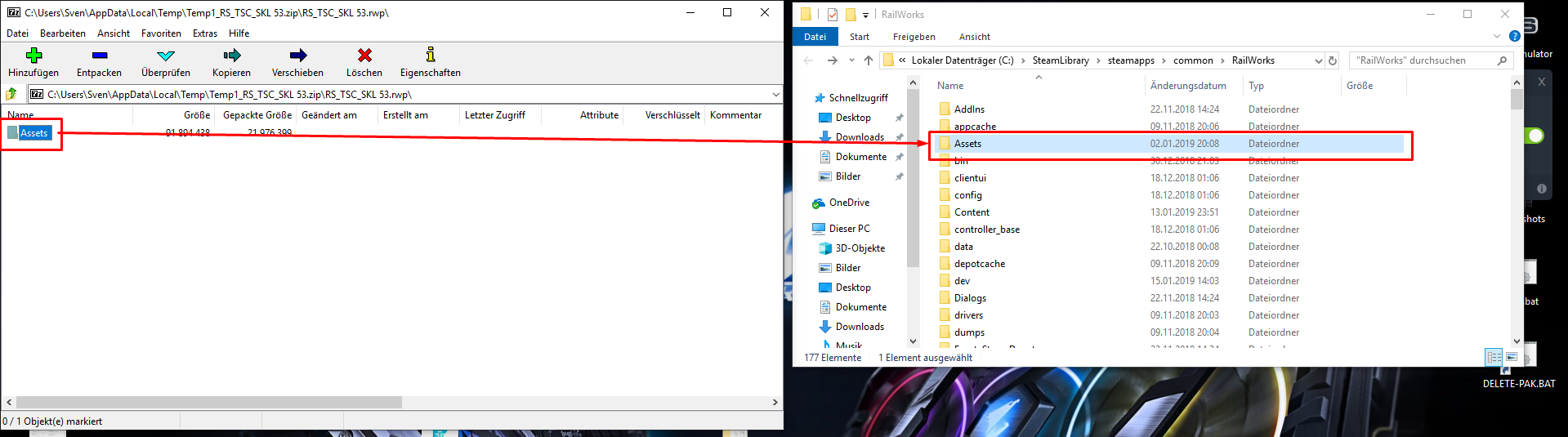
Task: Click the Überprüfen (test) icon in 7-Zip
Action: (x=166, y=55)
